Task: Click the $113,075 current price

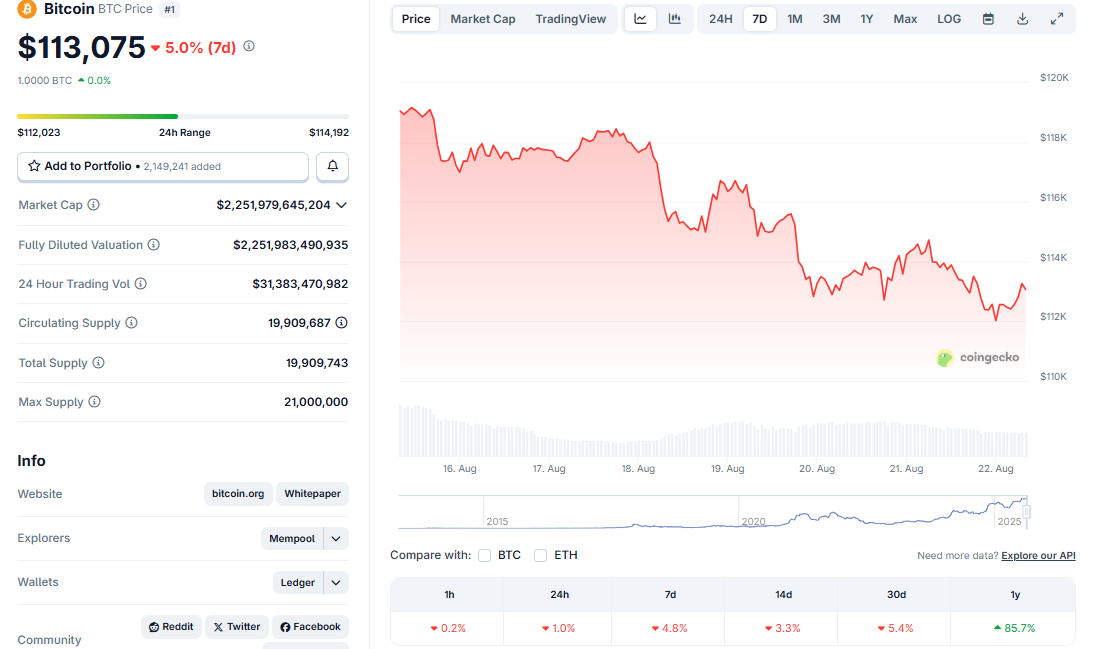Action: coord(81,48)
